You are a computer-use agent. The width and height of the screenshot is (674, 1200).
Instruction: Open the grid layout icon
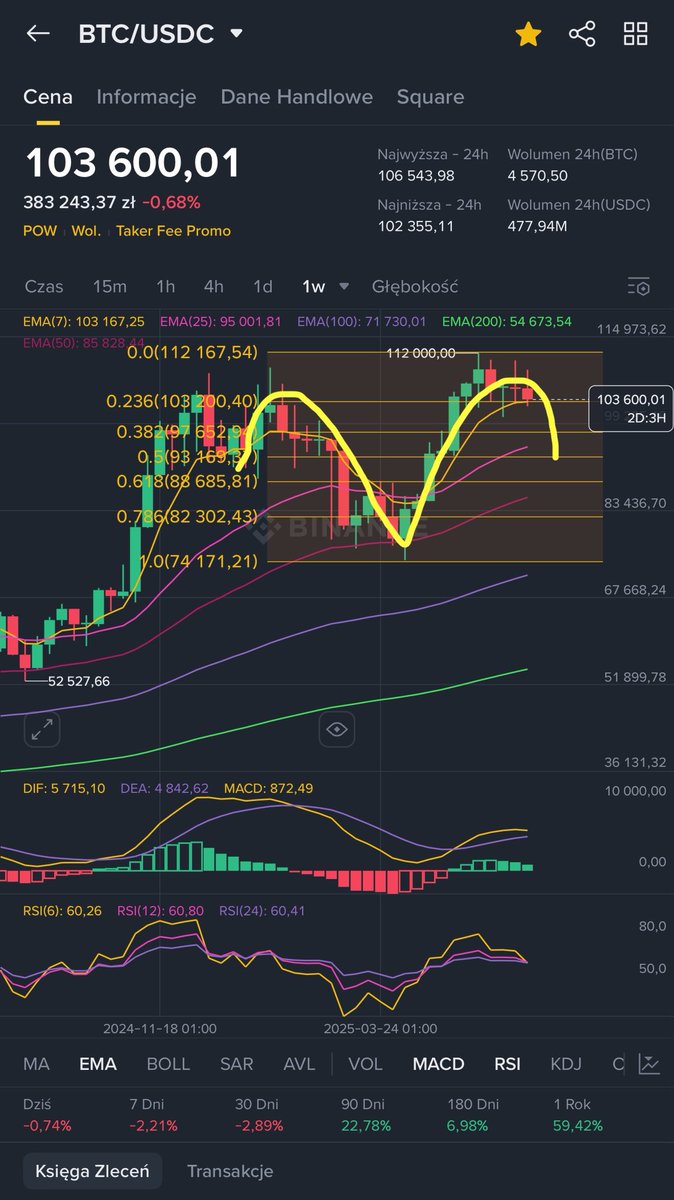636,34
